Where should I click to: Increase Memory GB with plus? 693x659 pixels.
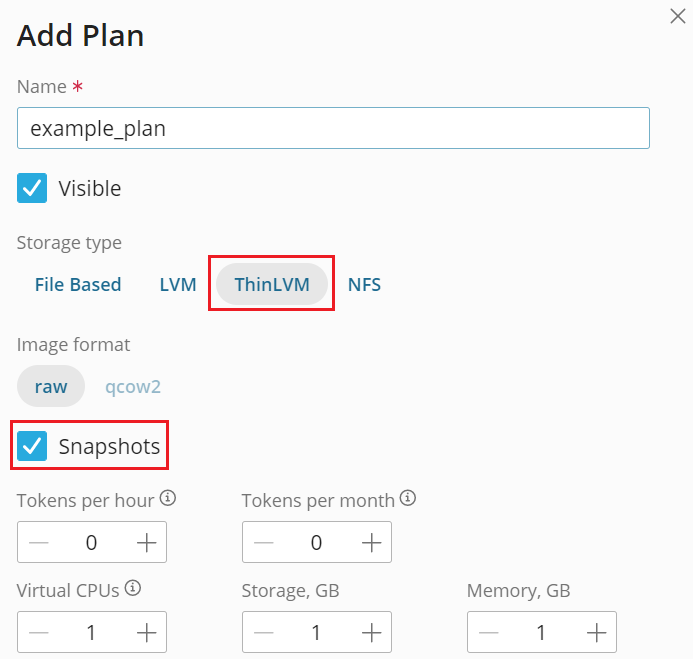(x=596, y=632)
